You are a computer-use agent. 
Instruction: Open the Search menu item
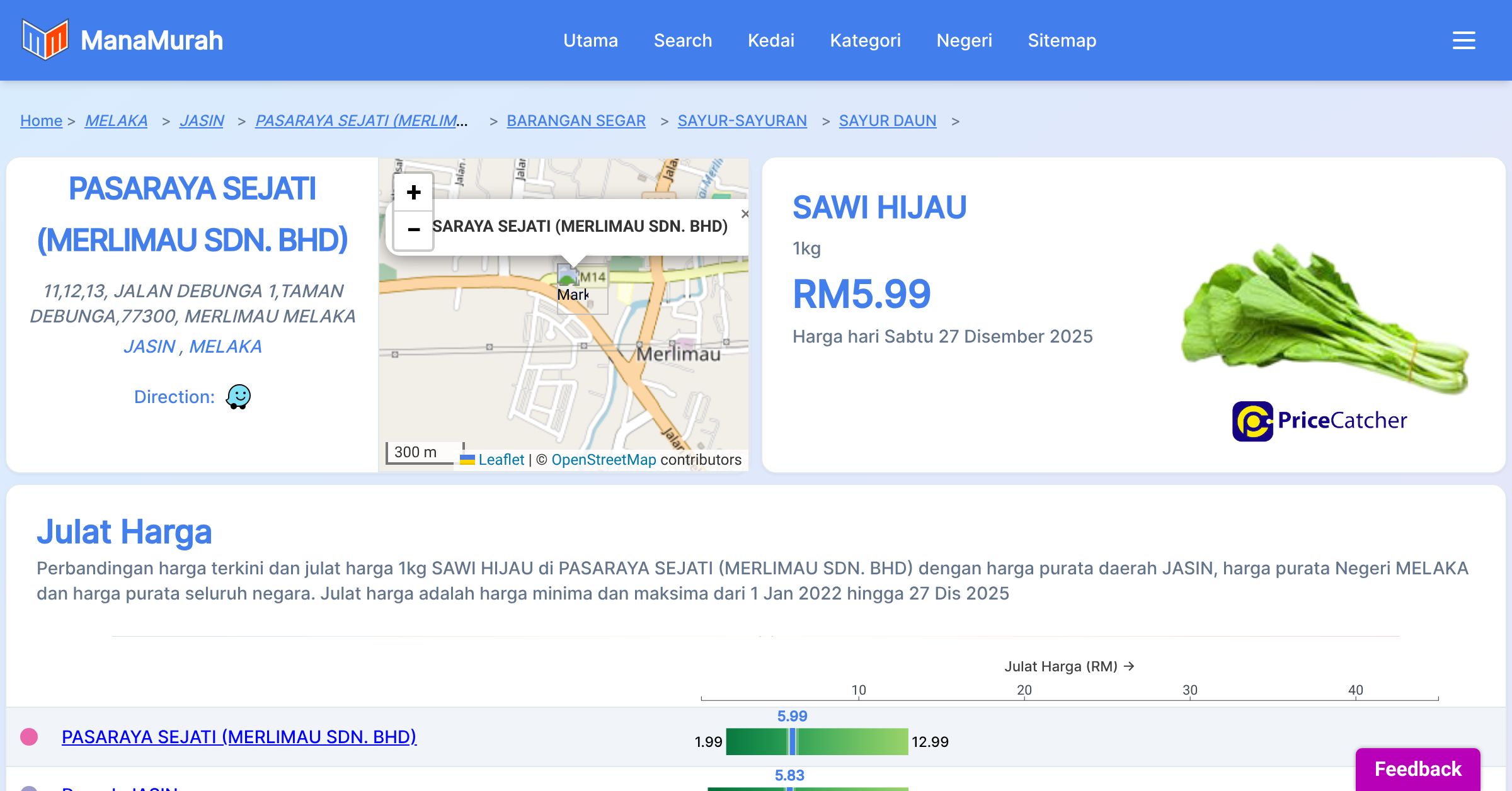(x=682, y=40)
